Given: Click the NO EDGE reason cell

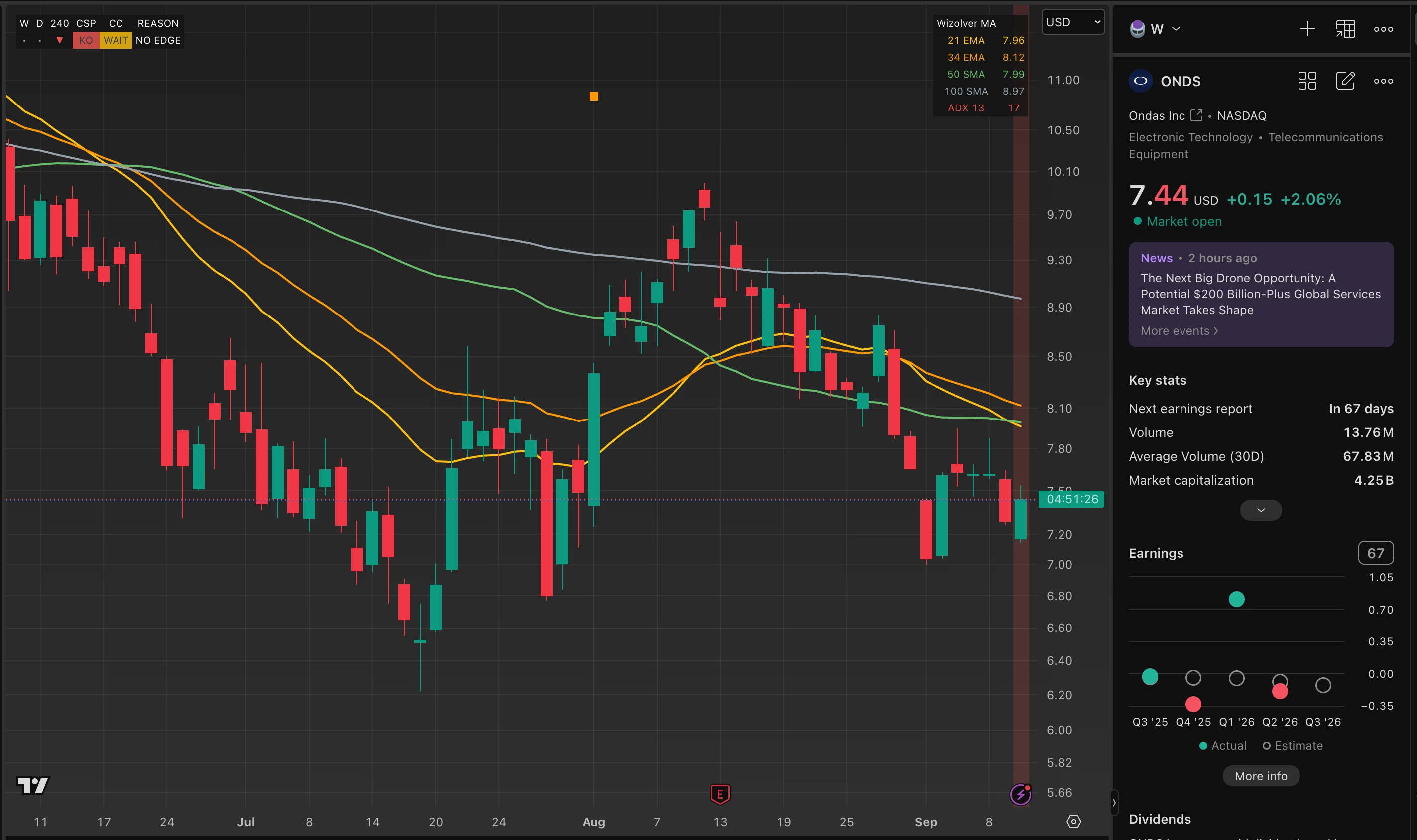Looking at the screenshot, I should pyautogui.click(x=158, y=40).
